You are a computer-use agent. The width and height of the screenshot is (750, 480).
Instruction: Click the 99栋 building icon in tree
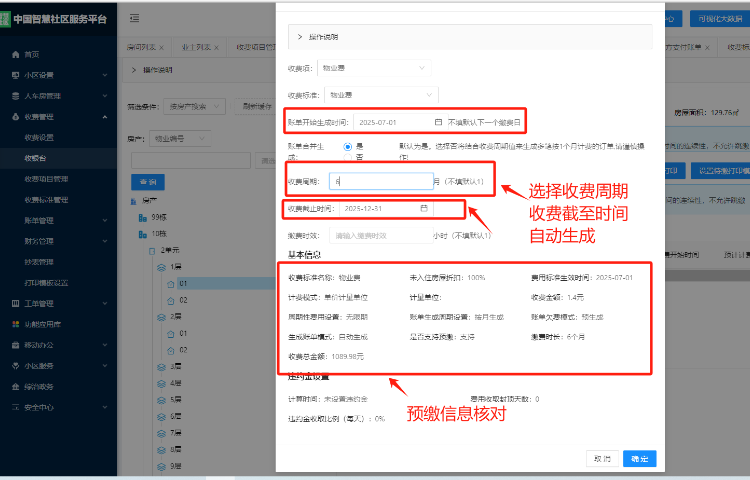point(143,218)
